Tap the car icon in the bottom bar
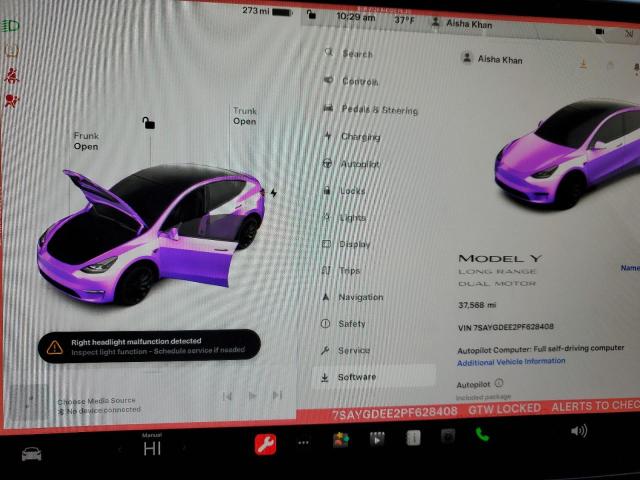 (31, 453)
